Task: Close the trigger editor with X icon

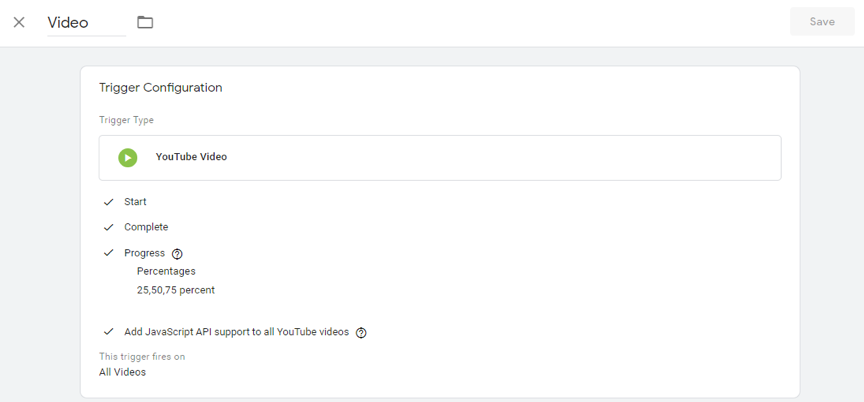Action: click(19, 22)
